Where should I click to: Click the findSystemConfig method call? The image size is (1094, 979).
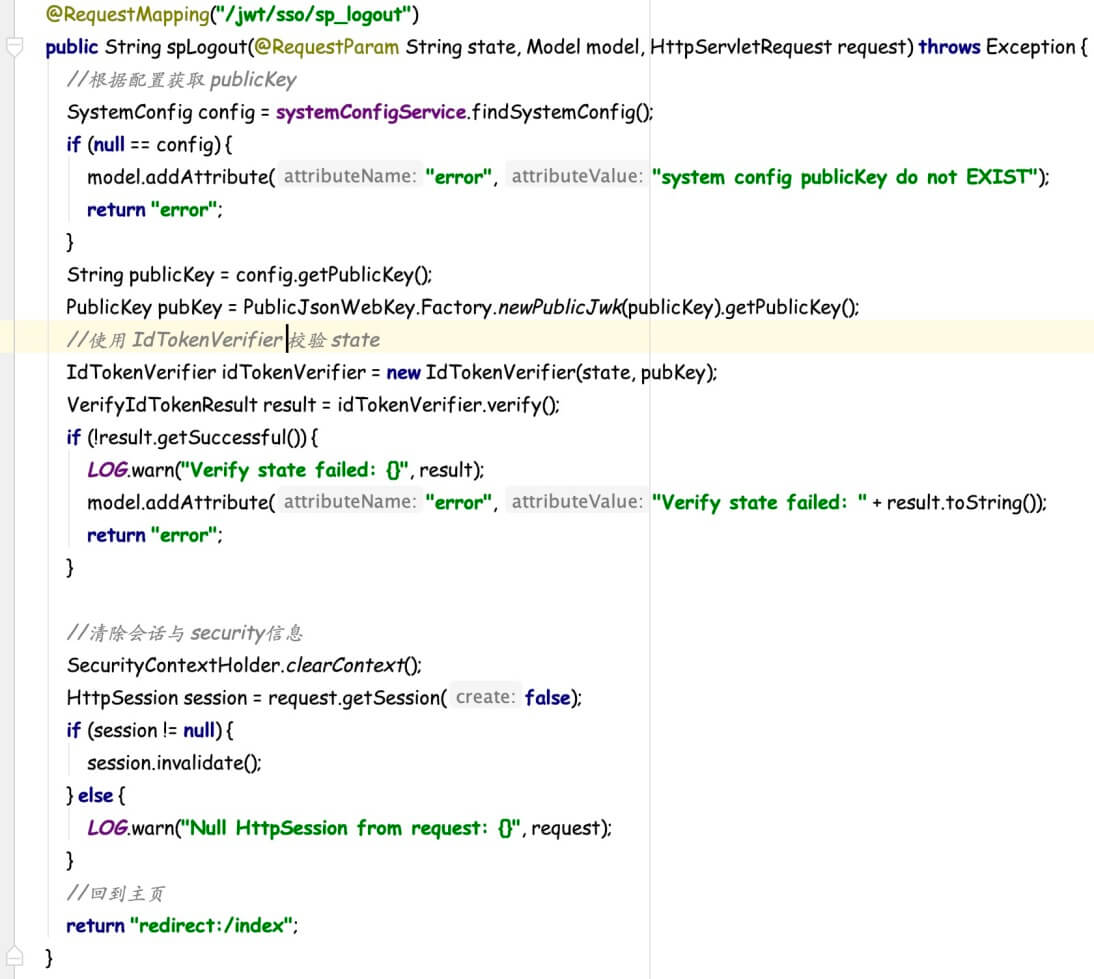click(x=555, y=112)
